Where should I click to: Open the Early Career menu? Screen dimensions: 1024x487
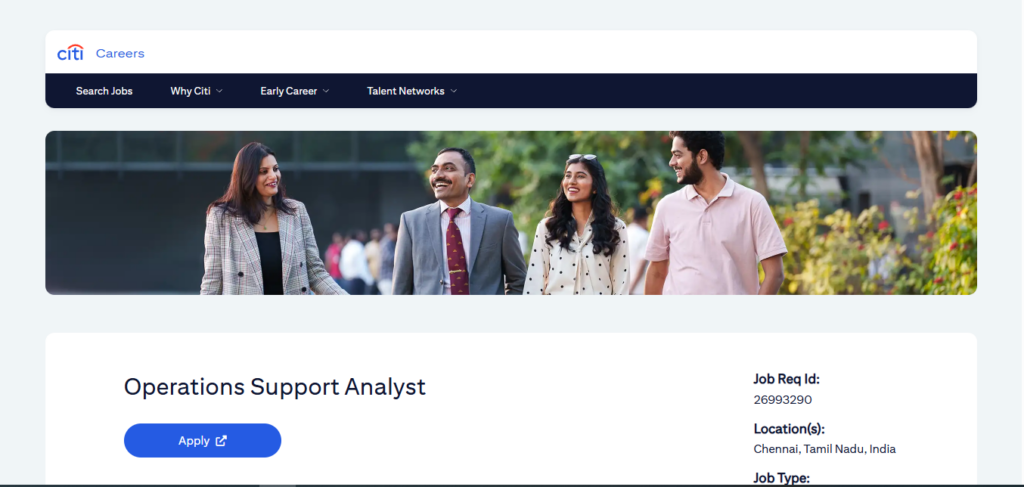pyautogui.click(x=289, y=91)
